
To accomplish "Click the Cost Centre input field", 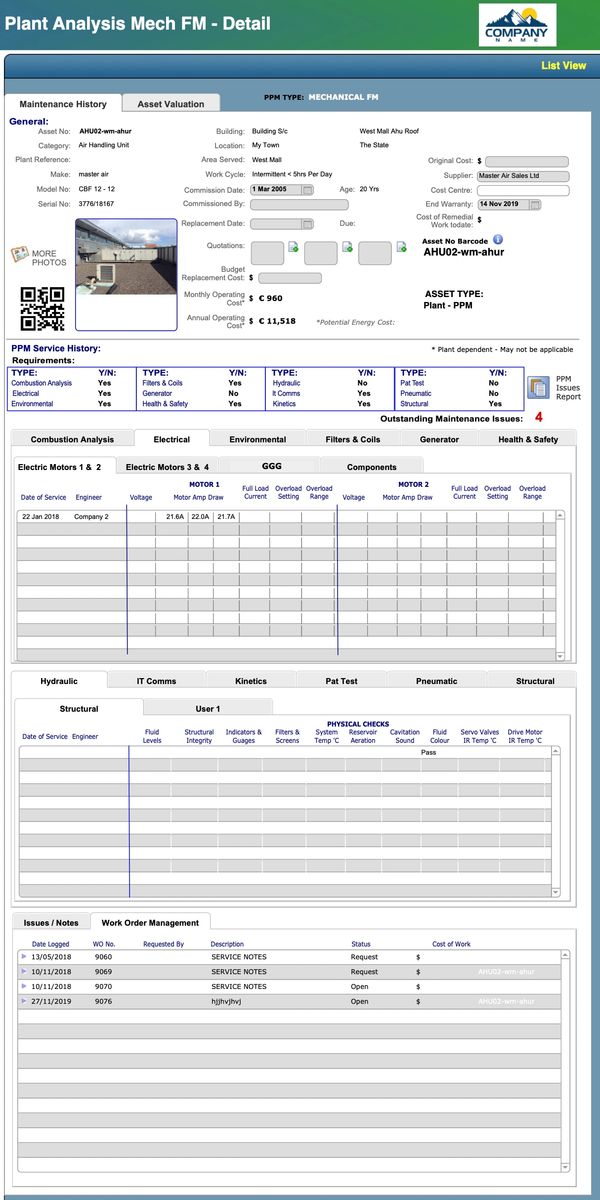I will point(523,190).
